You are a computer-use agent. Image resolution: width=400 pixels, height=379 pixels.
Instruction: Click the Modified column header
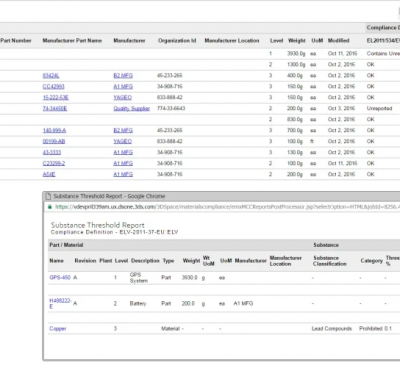coord(338,41)
